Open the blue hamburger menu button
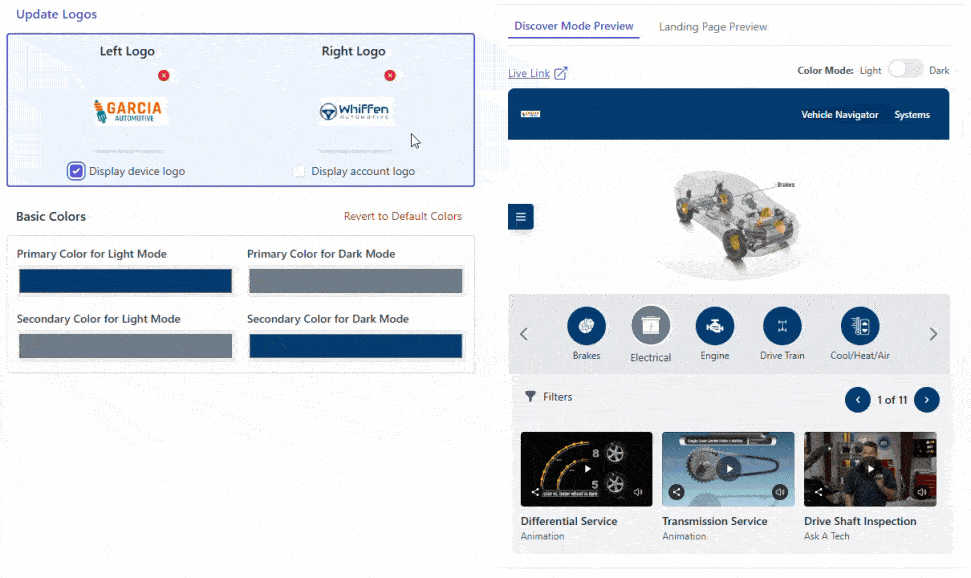This screenshot has height=578, width=971. pyautogui.click(x=521, y=216)
